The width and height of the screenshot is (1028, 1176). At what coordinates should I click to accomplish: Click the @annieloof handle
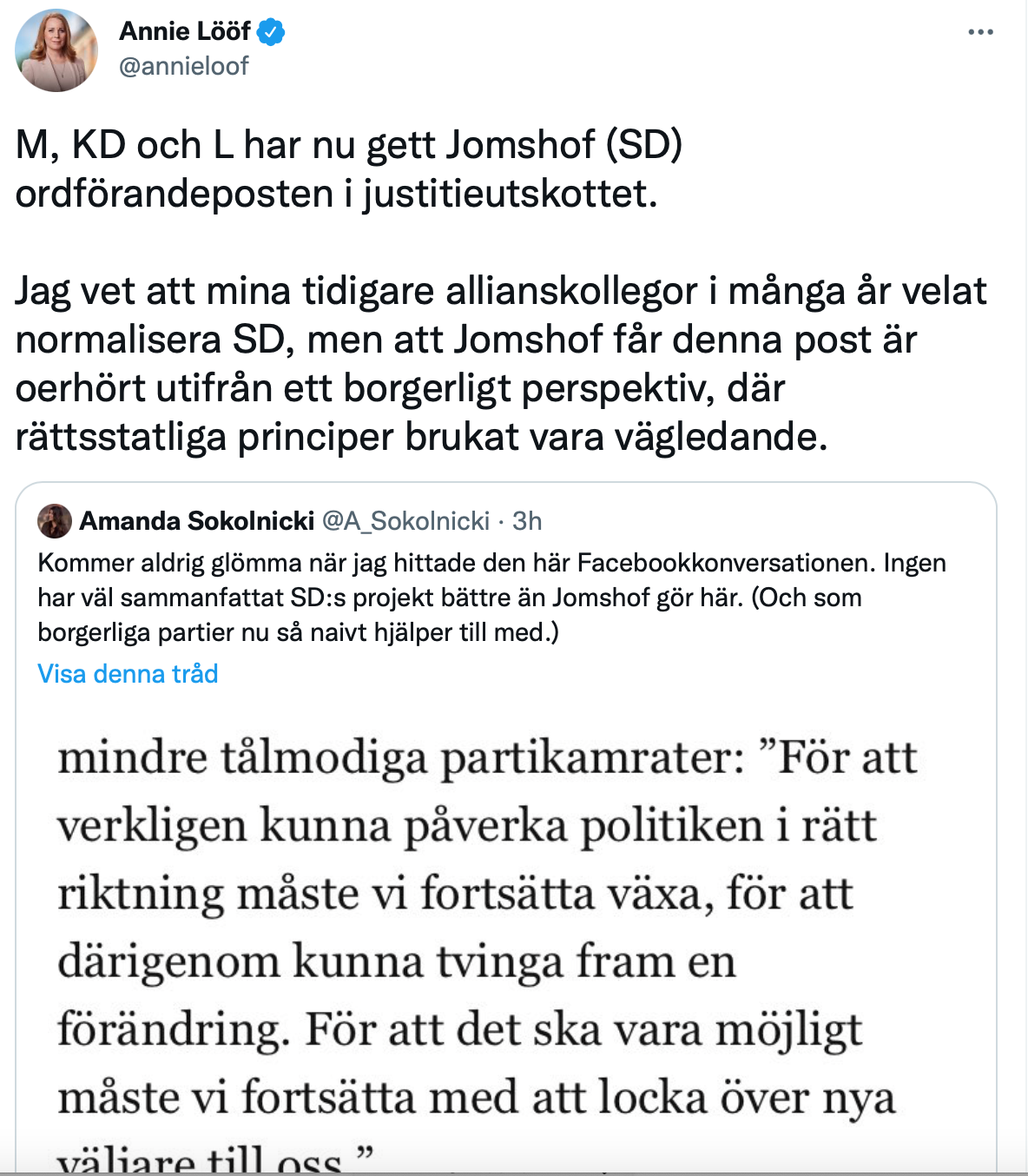183,66
